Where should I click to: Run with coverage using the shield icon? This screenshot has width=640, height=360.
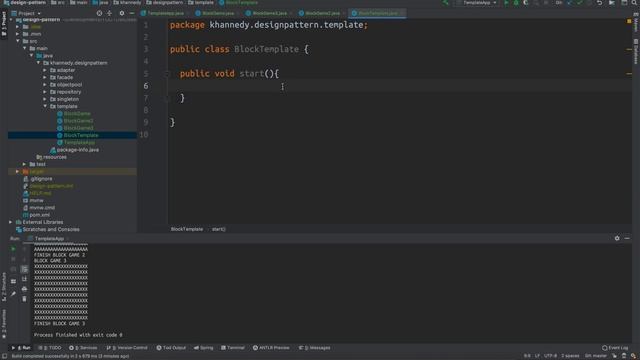click(526, 3)
